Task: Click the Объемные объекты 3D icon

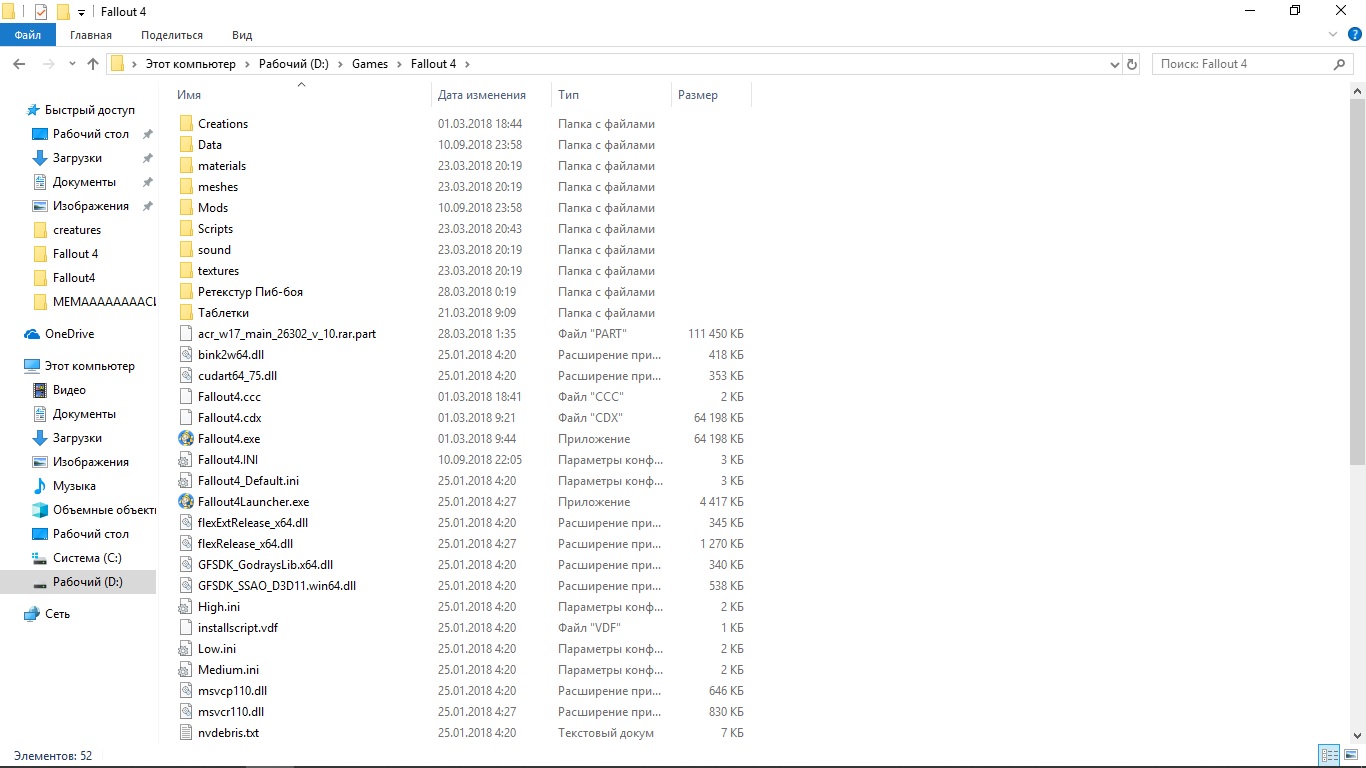Action: click(x=40, y=510)
